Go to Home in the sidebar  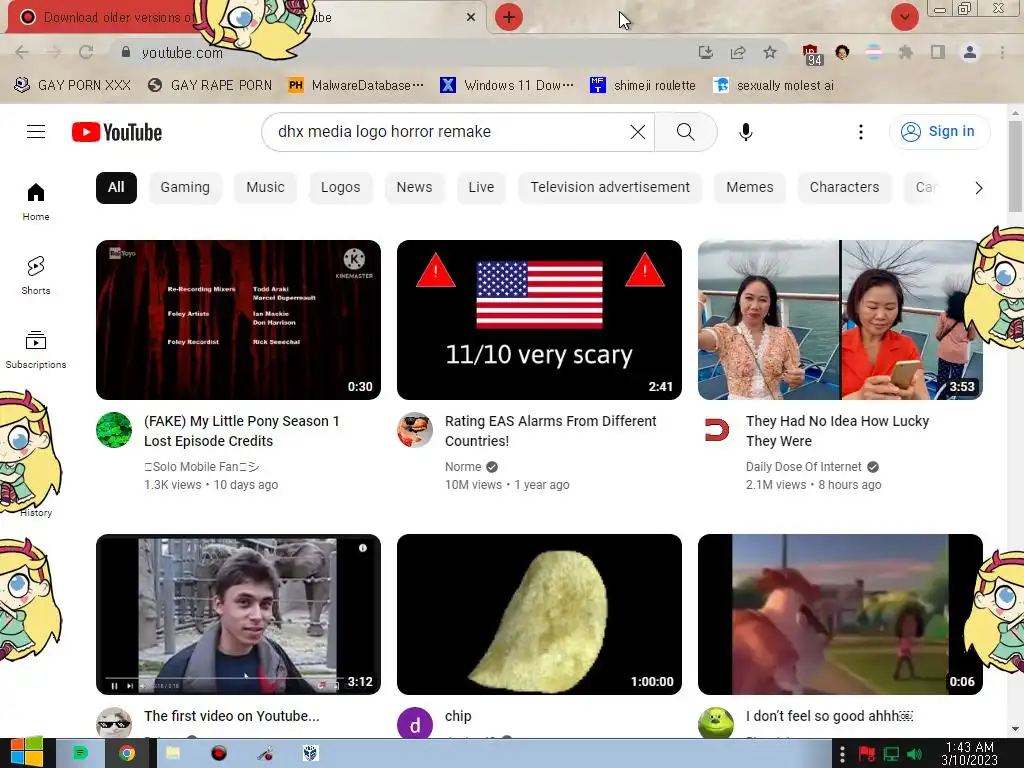click(x=36, y=201)
